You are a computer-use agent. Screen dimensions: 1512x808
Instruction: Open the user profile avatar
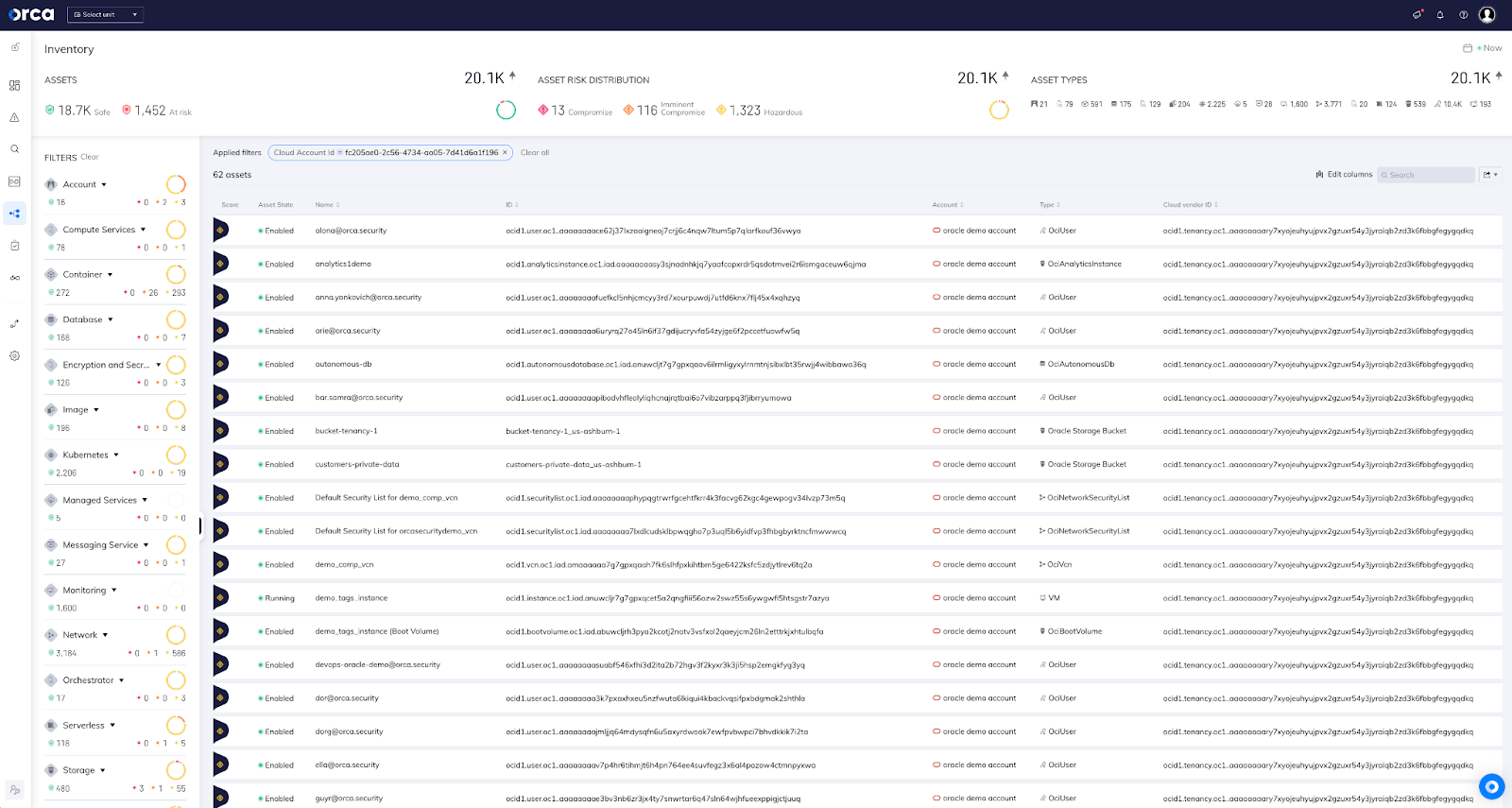click(x=1486, y=15)
